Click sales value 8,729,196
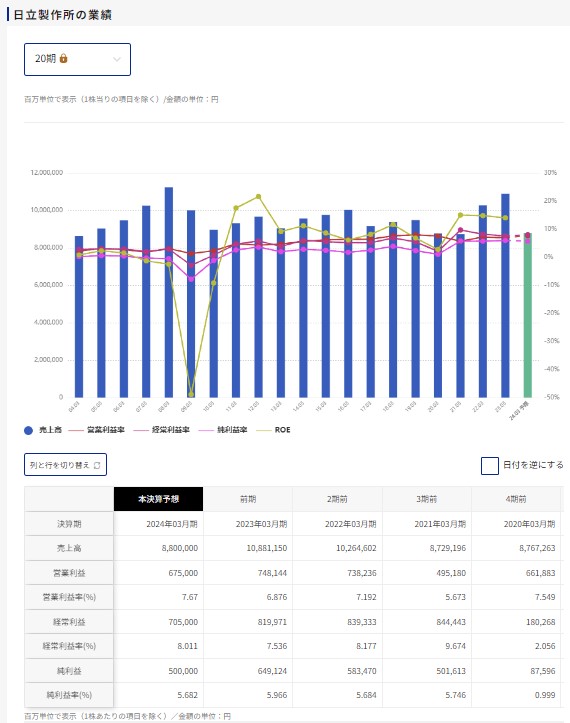 coord(447,548)
